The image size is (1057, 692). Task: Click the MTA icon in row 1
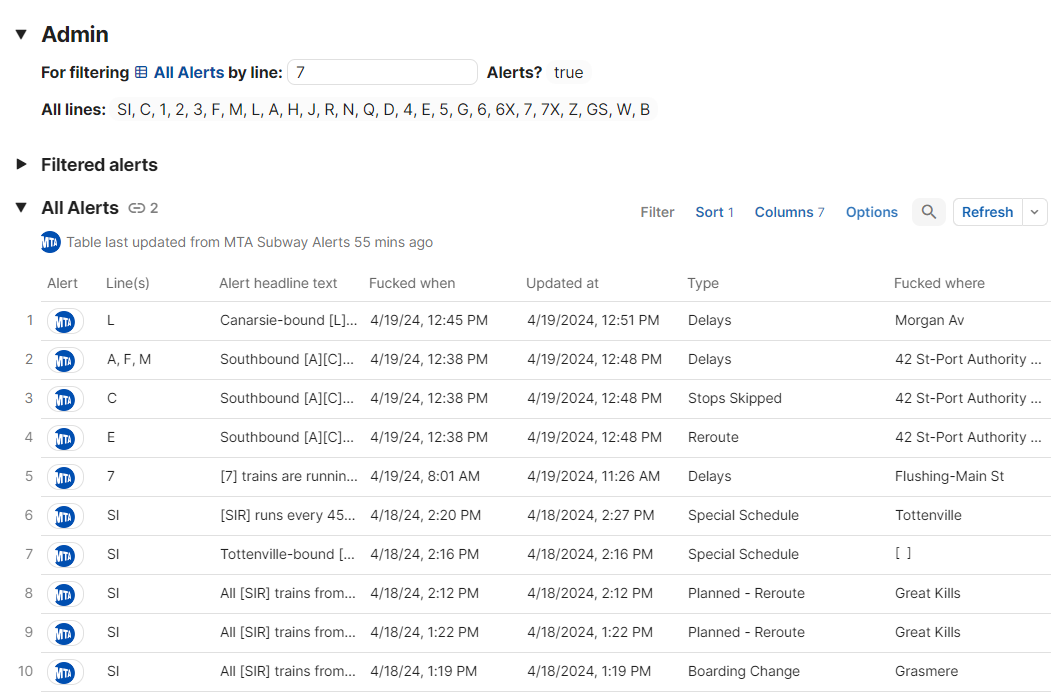tap(64, 321)
